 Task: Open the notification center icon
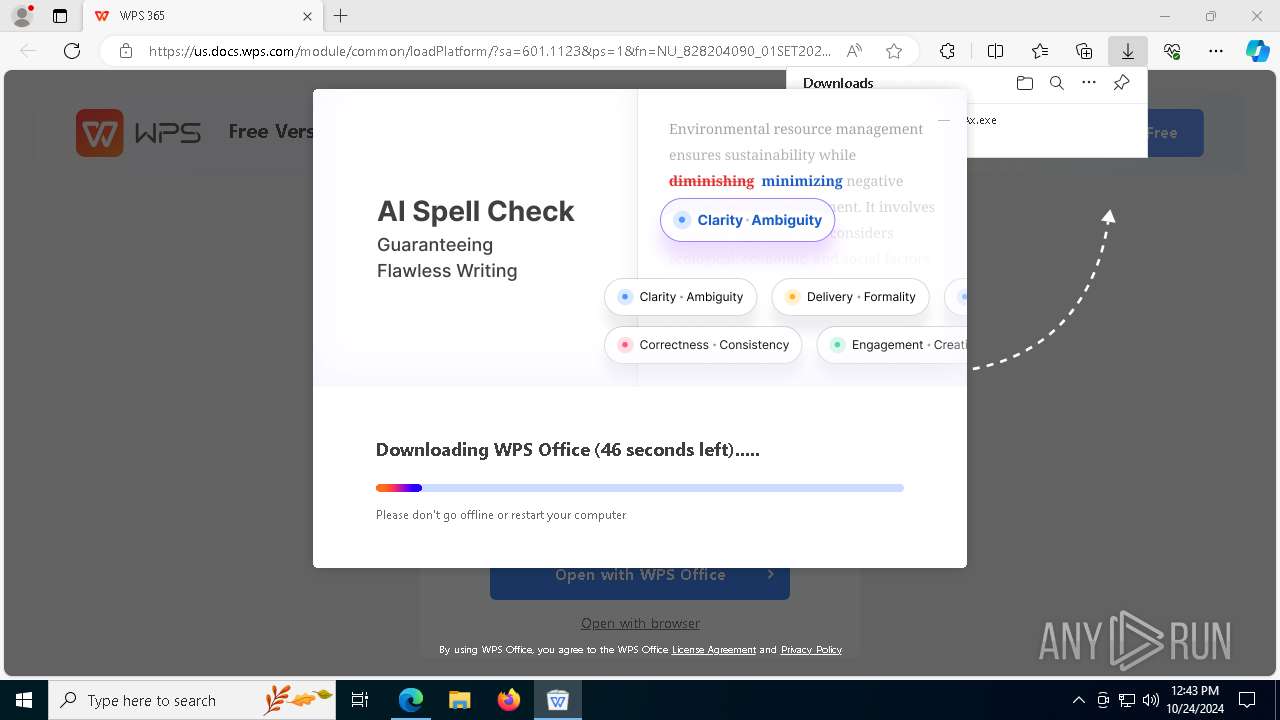point(1248,700)
